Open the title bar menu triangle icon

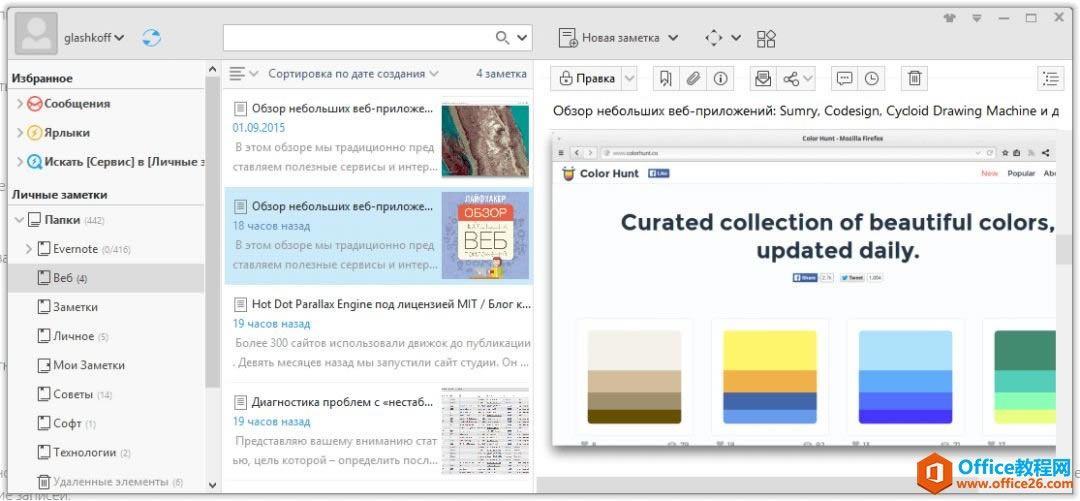pyautogui.click(x=977, y=18)
